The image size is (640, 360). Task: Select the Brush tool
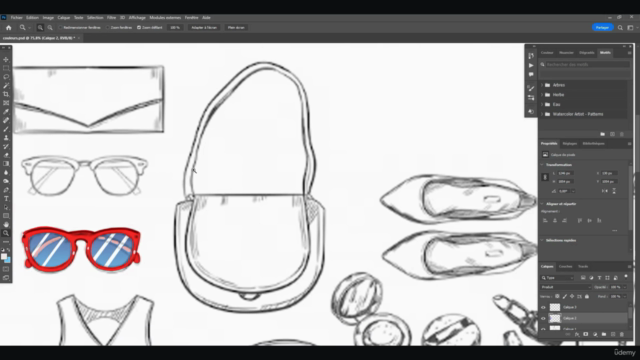(x=6, y=129)
